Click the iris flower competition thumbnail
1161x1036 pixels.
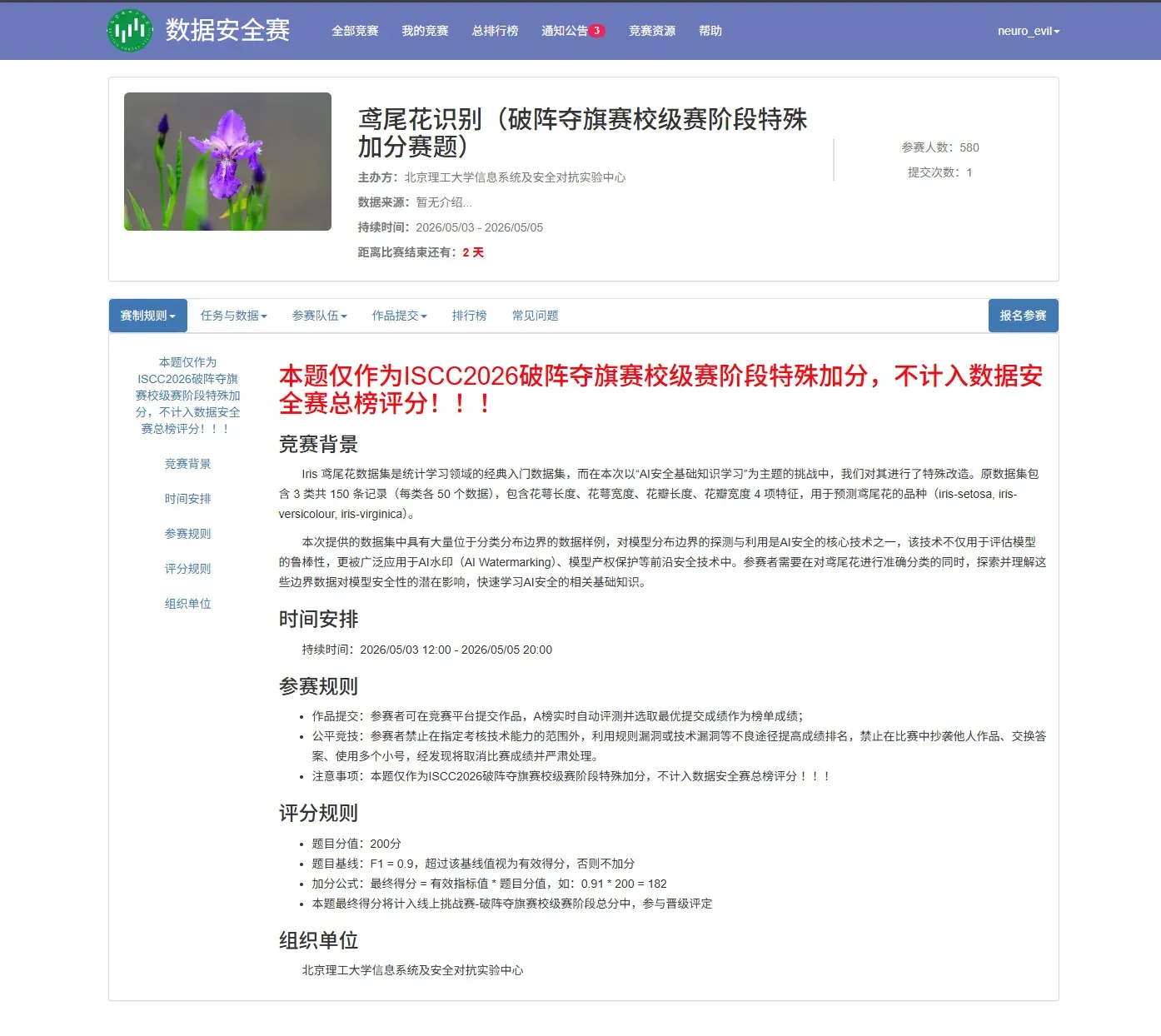227,162
